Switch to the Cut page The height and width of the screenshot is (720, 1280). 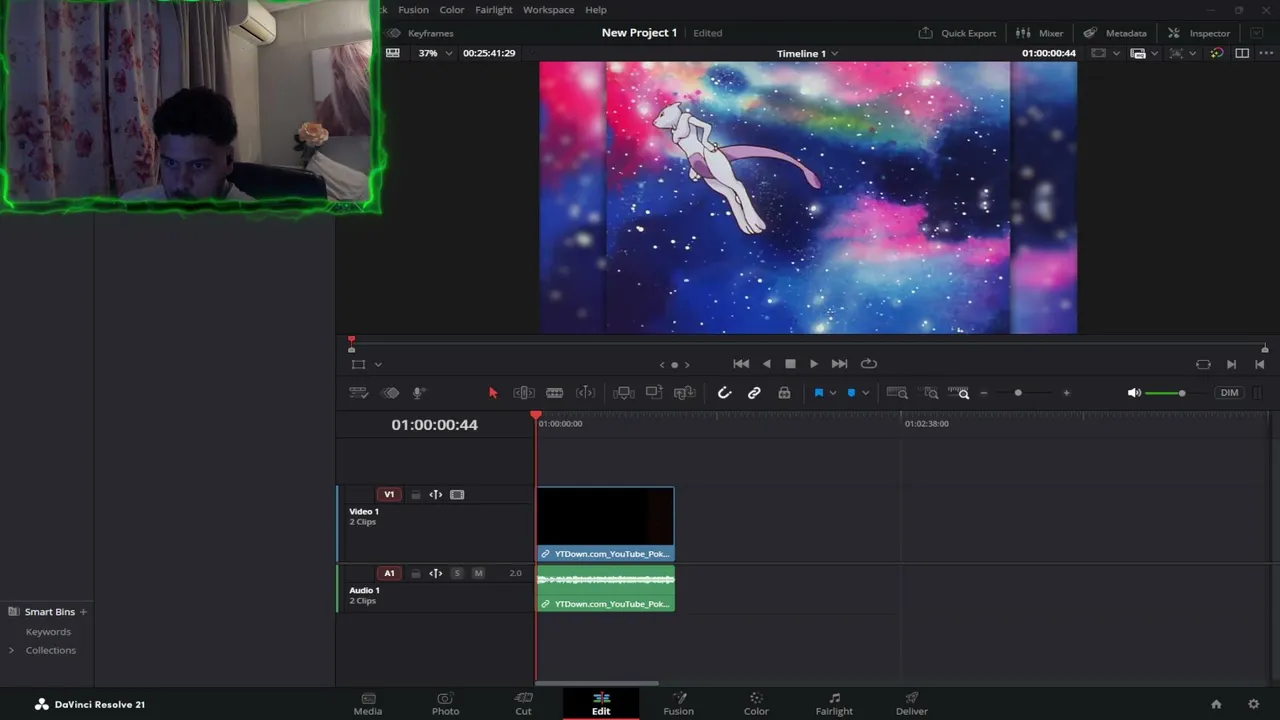523,704
